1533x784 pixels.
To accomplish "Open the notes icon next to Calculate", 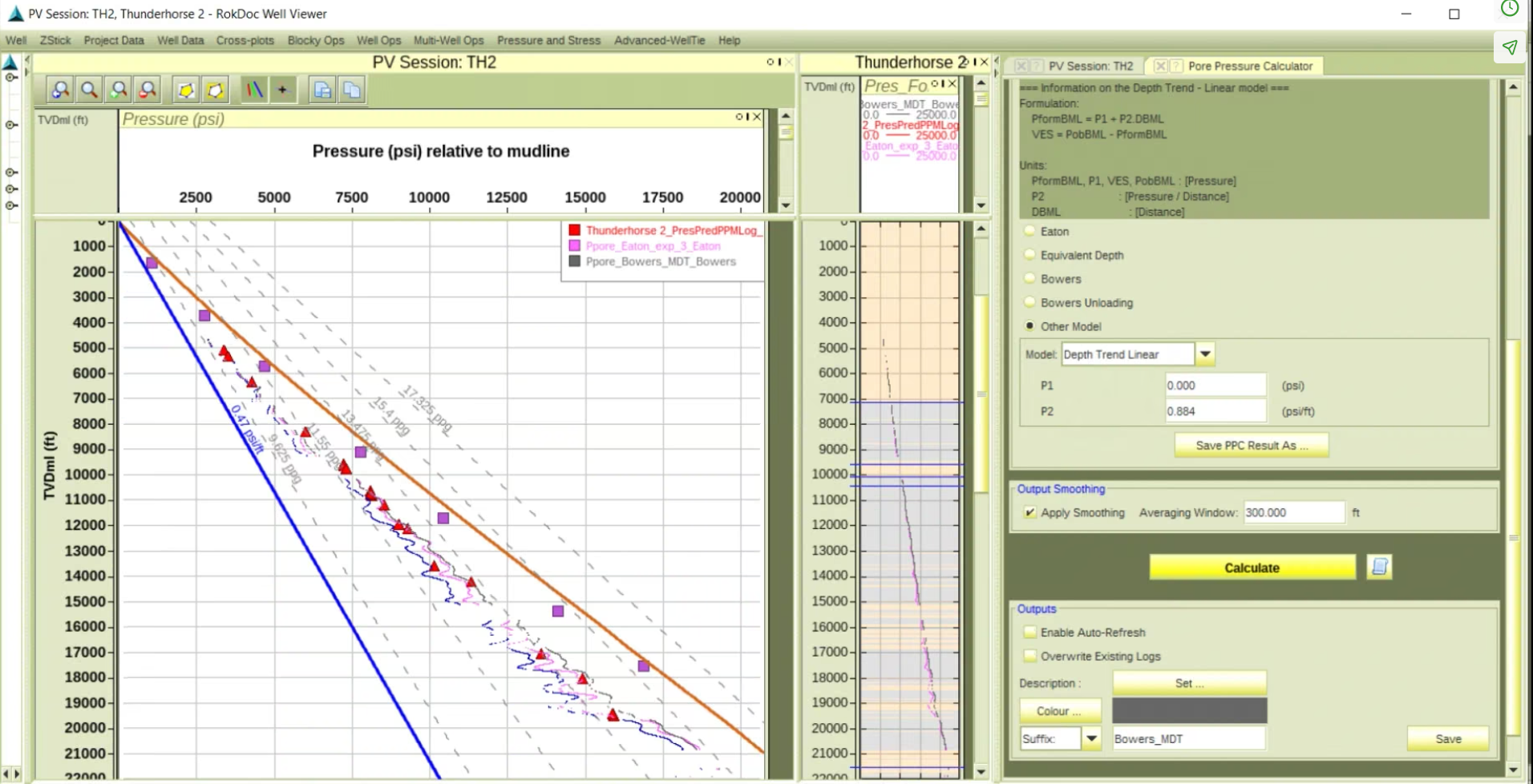I will click(x=1379, y=567).
